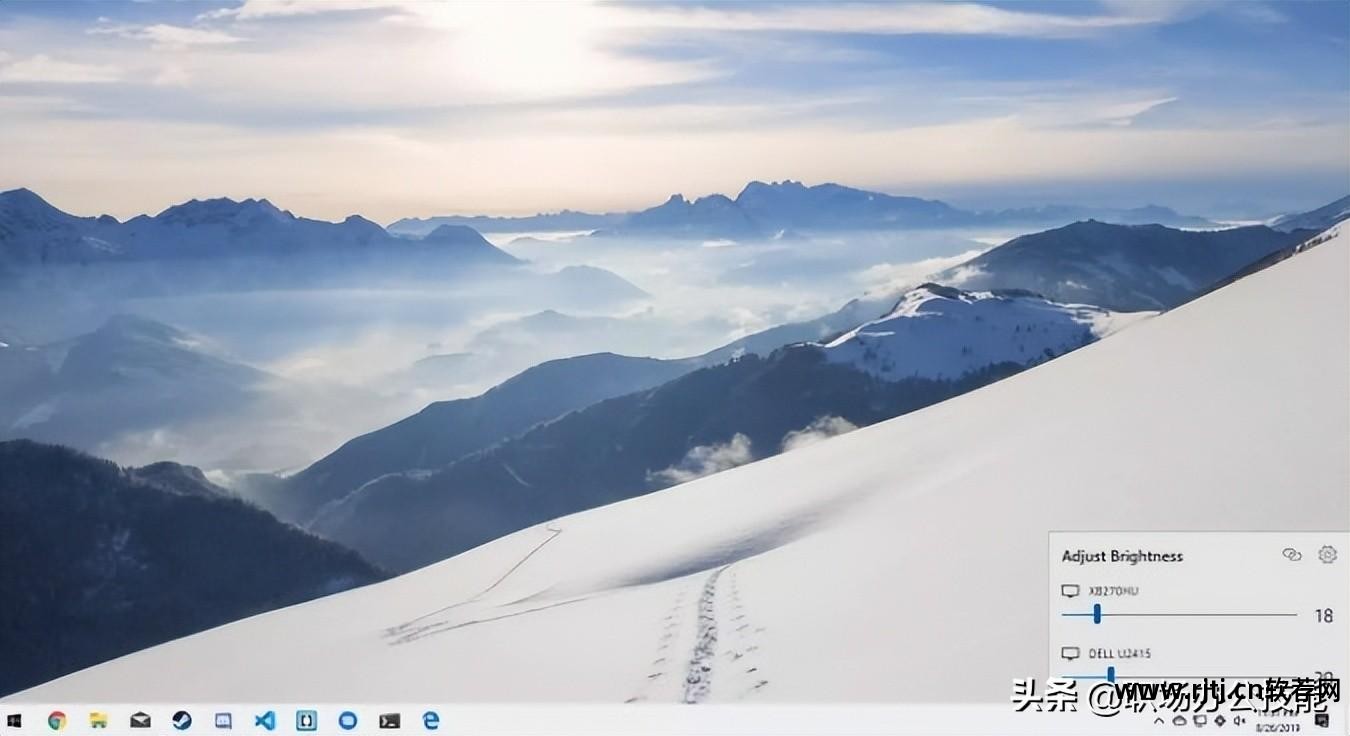Open File Explorer from the taskbar

point(98,719)
